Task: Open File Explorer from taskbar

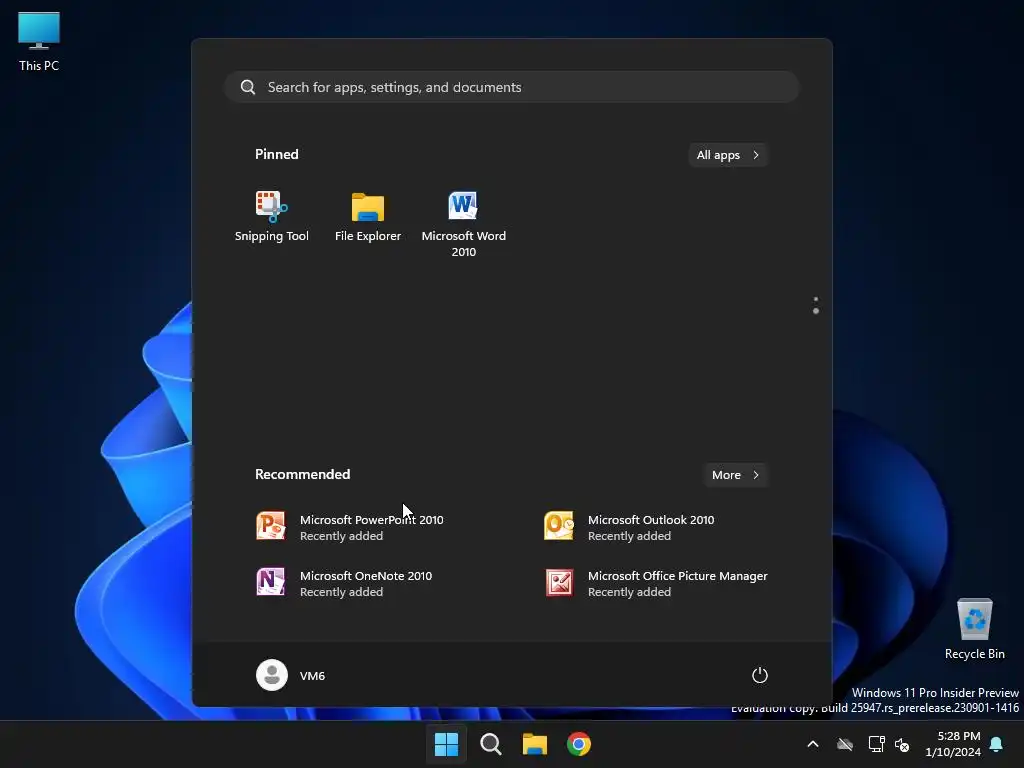Action: 534,744
